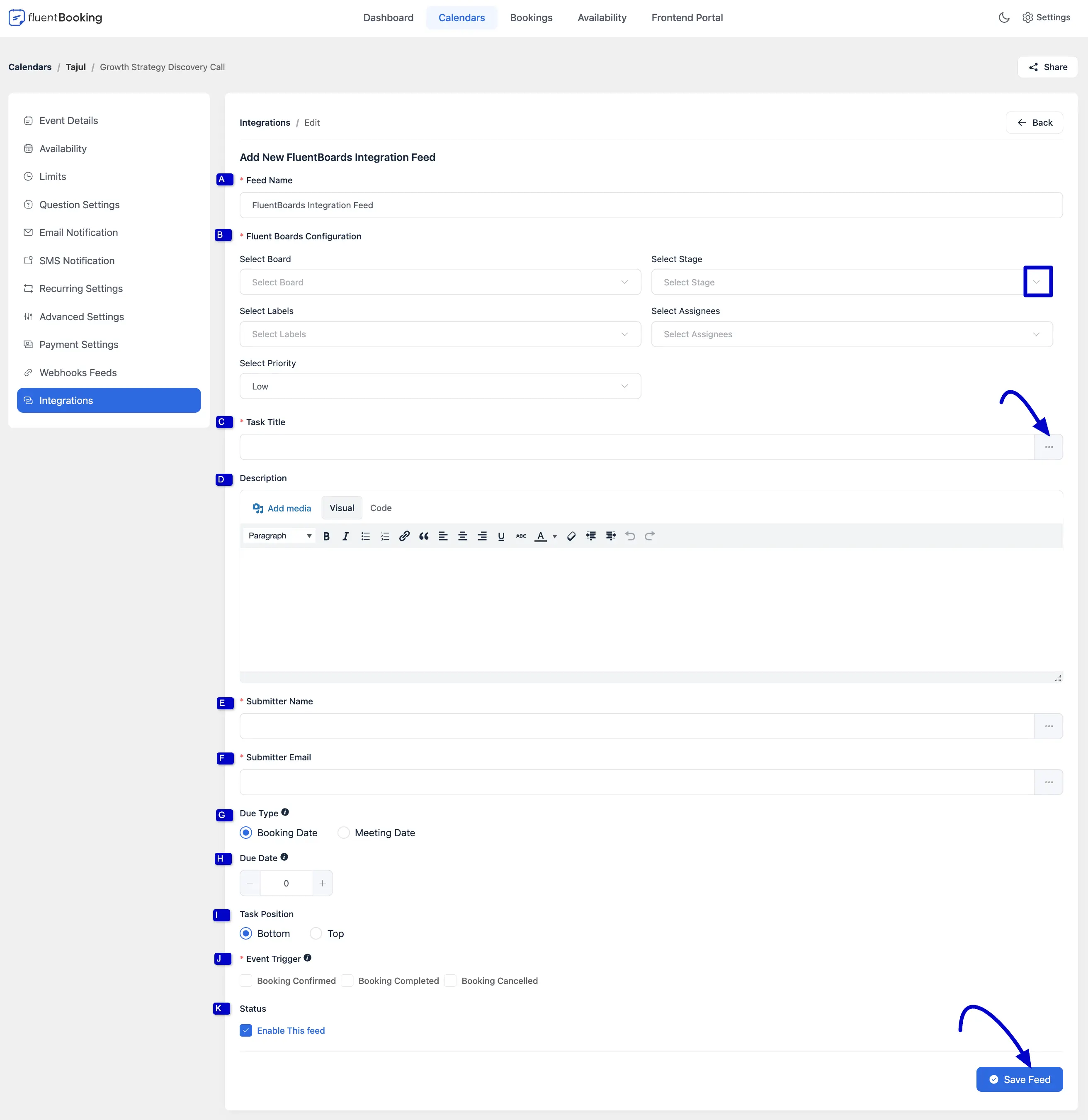This screenshot has height=1120, width=1088.
Task: Apply Bold formatting in editor
Action: [326, 536]
